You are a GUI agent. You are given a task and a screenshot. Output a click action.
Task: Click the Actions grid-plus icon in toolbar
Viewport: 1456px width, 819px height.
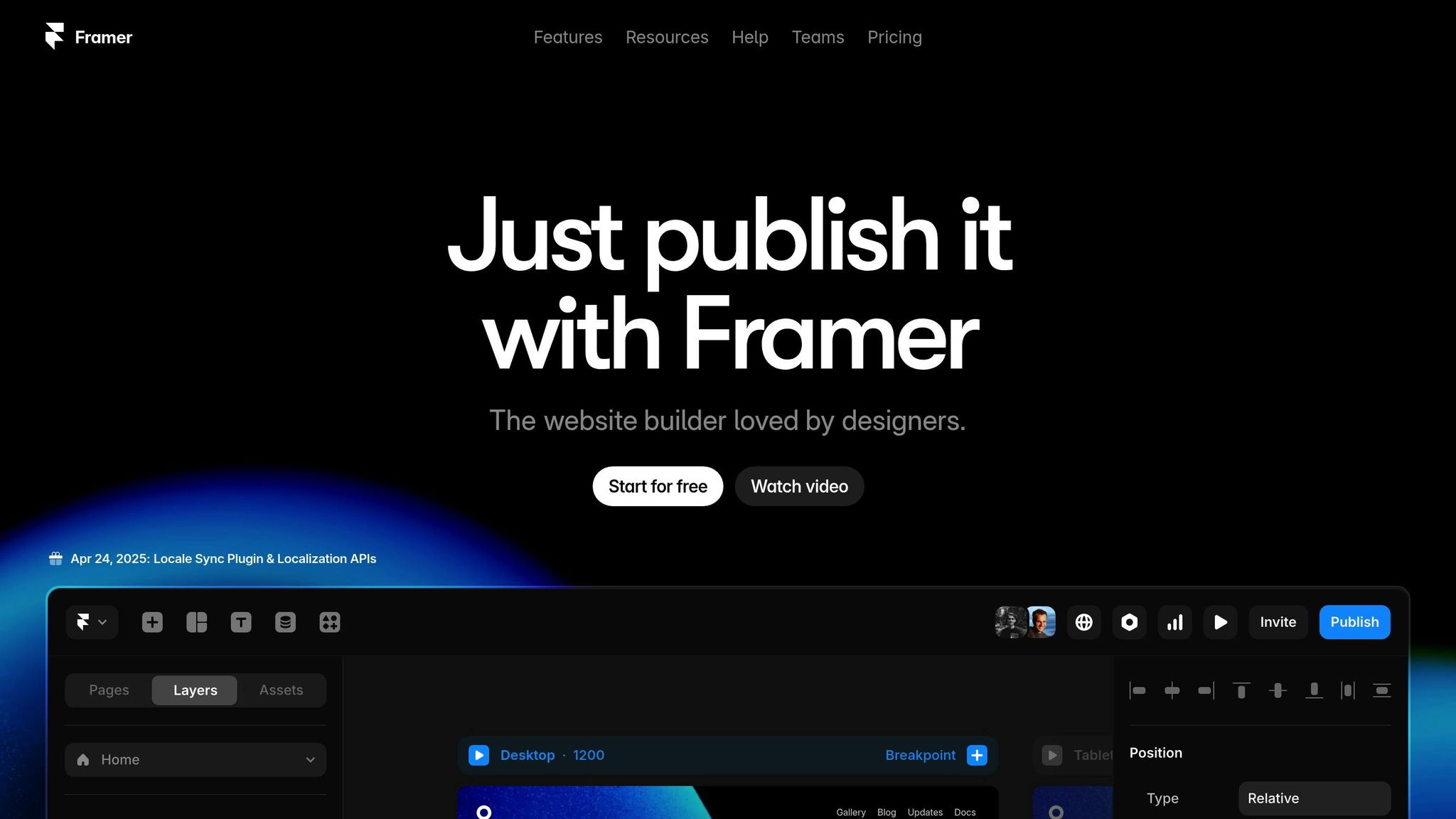pyautogui.click(x=330, y=622)
